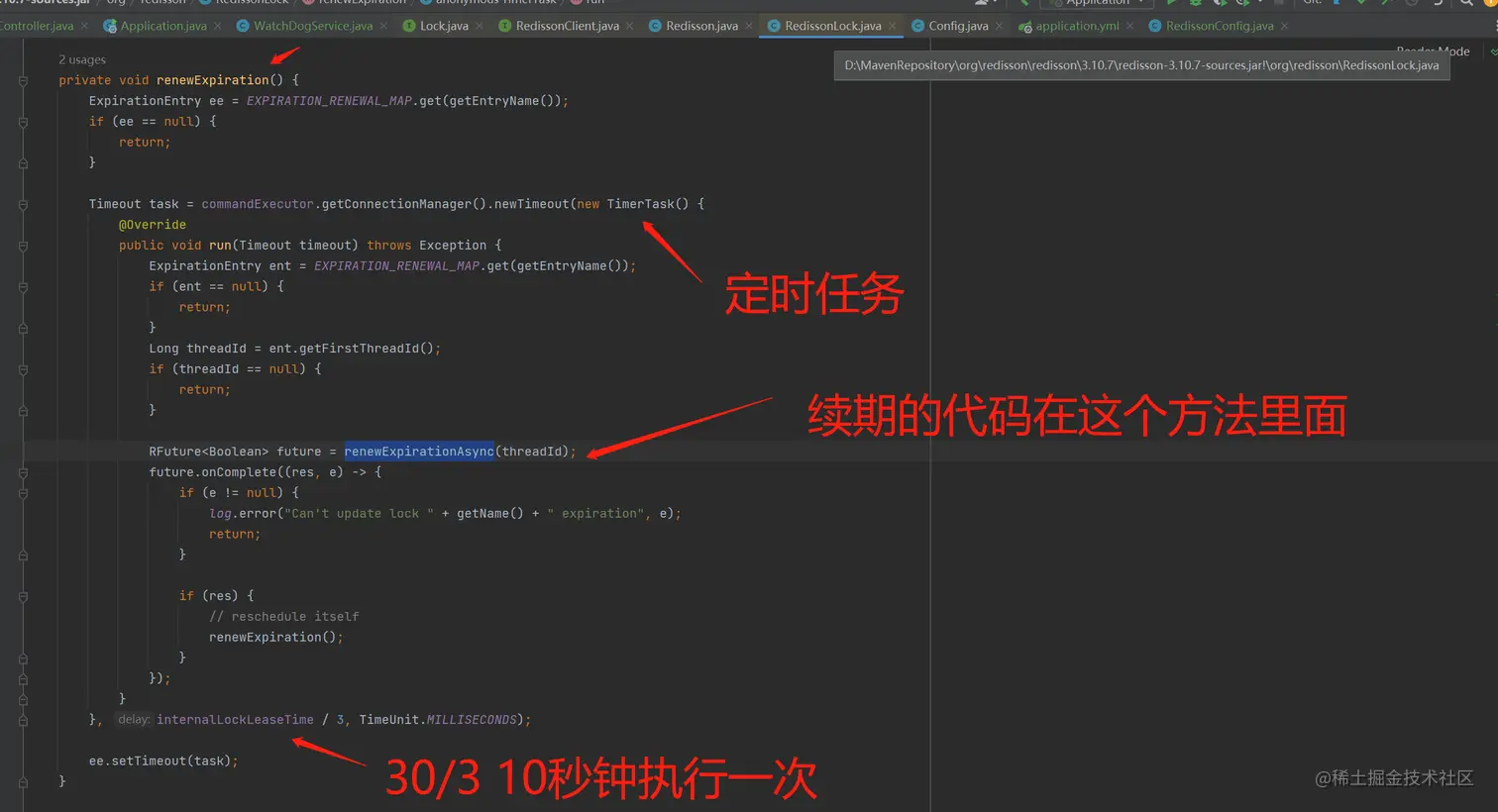Close the Redisson.java tab
Viewport: 1498px width, 812px height.
coord(749,26)
